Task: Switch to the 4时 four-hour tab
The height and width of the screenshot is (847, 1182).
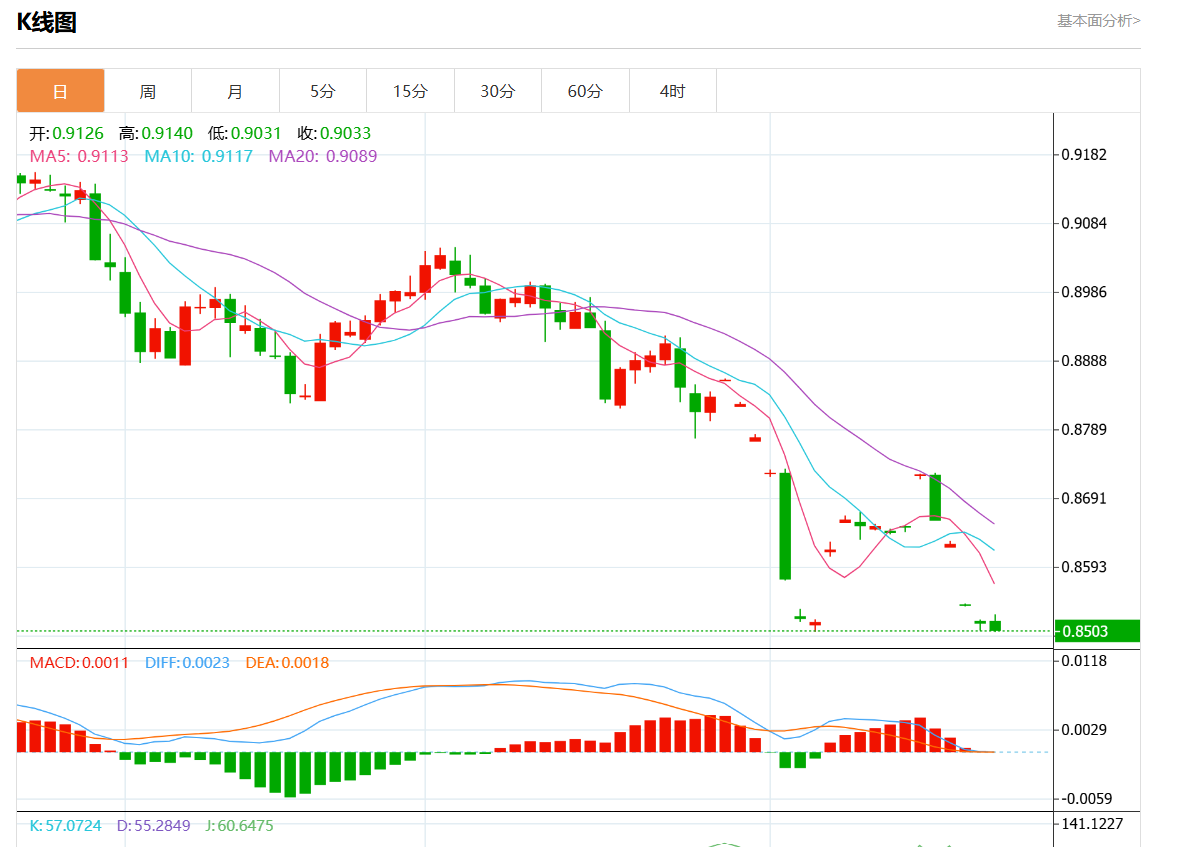Action: [x=672, y=91]
